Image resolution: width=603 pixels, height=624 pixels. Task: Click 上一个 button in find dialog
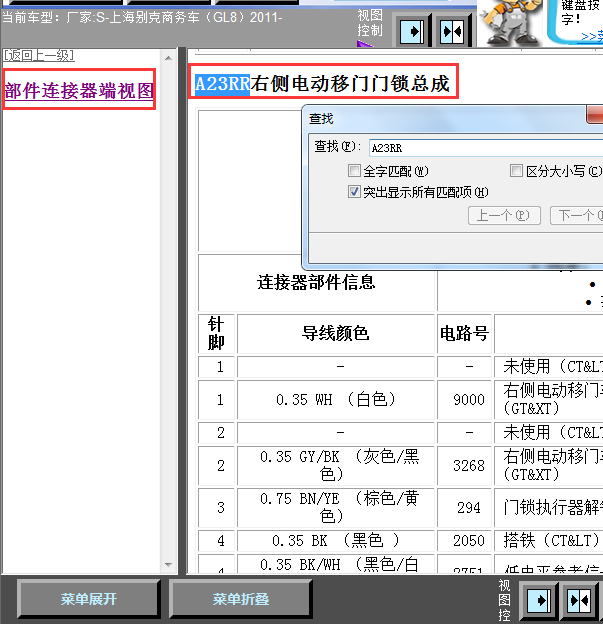tap(504, 216)
